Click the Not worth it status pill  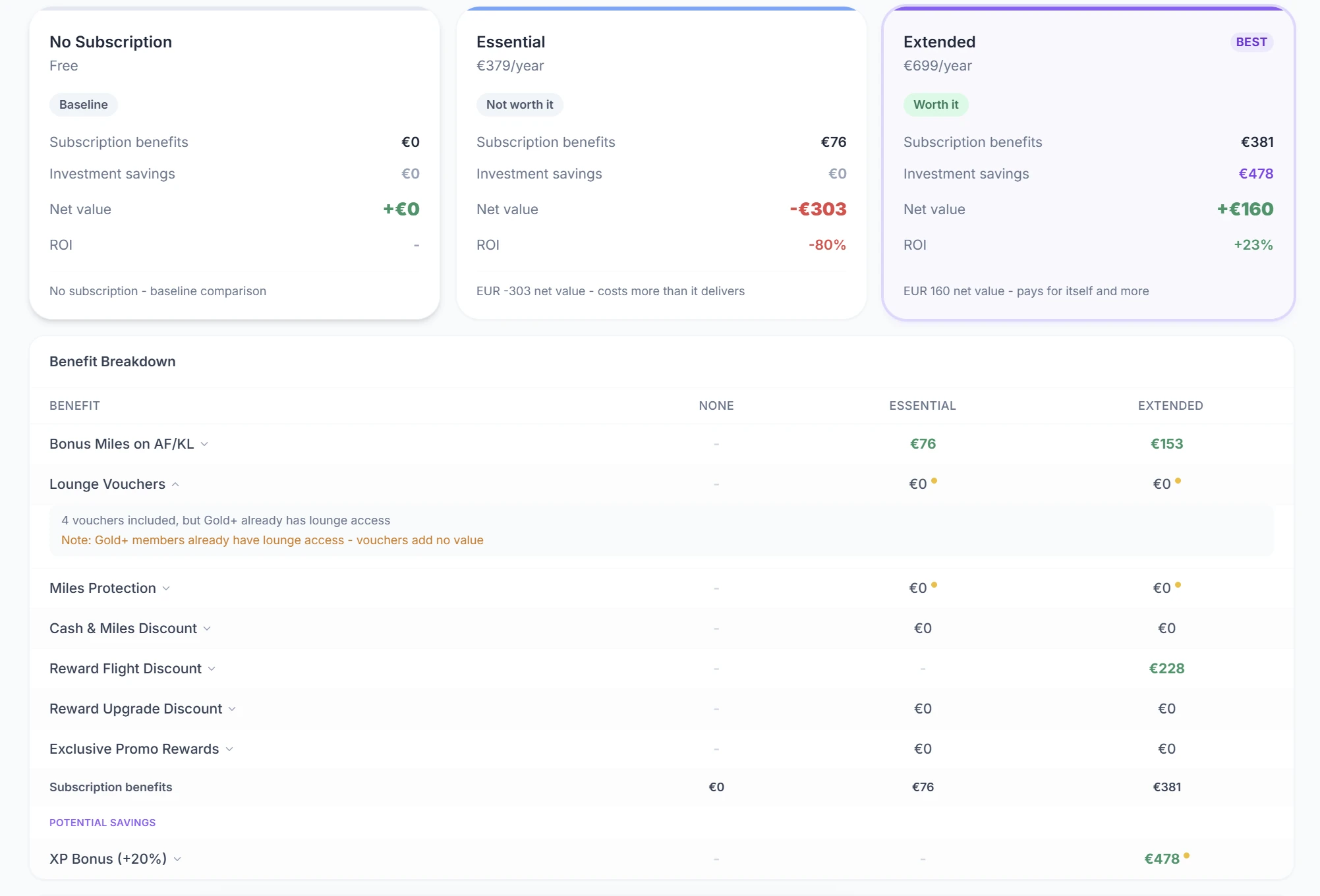click(519, 105)
